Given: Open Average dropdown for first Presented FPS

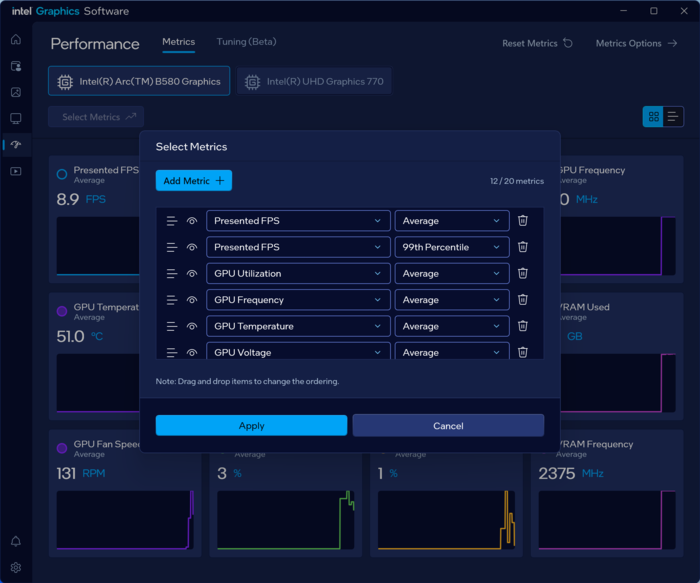Looking at the screenshot, I should tap(452, 221).
